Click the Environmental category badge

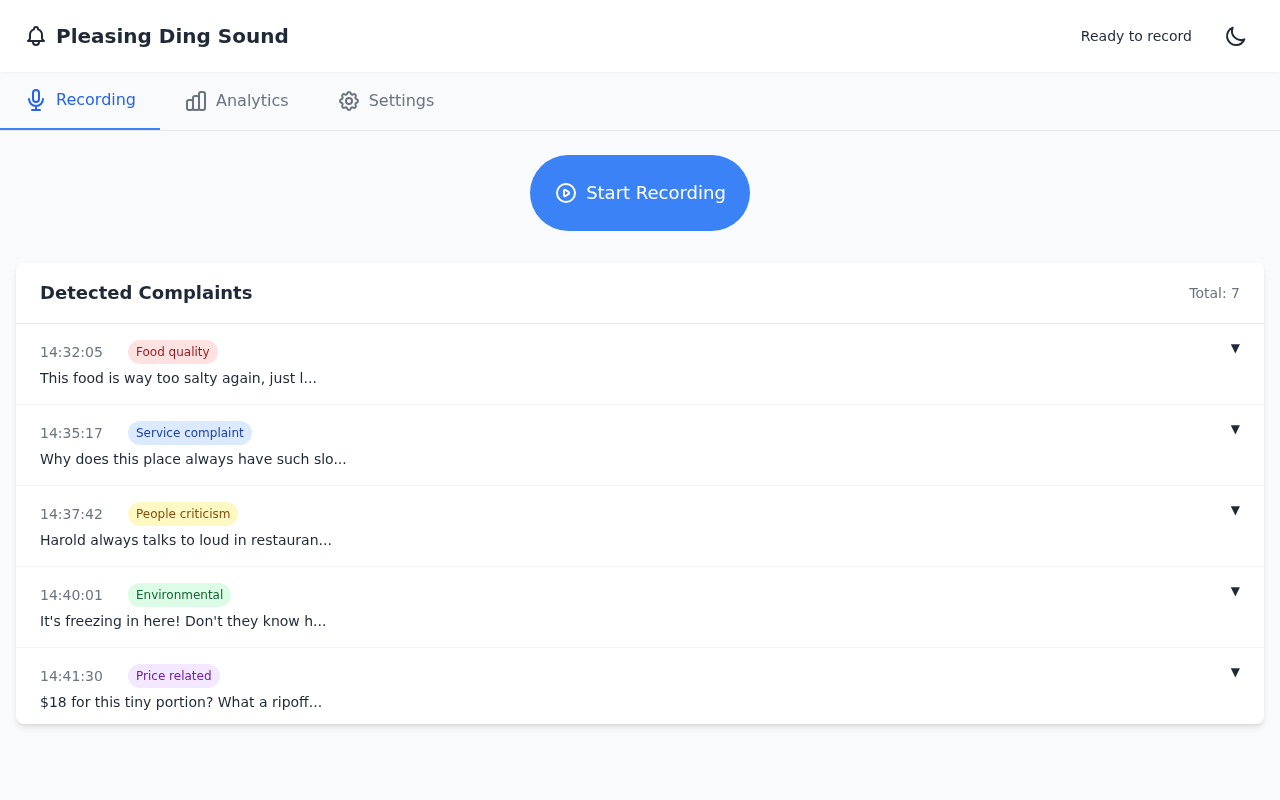[x=179, y=594]
